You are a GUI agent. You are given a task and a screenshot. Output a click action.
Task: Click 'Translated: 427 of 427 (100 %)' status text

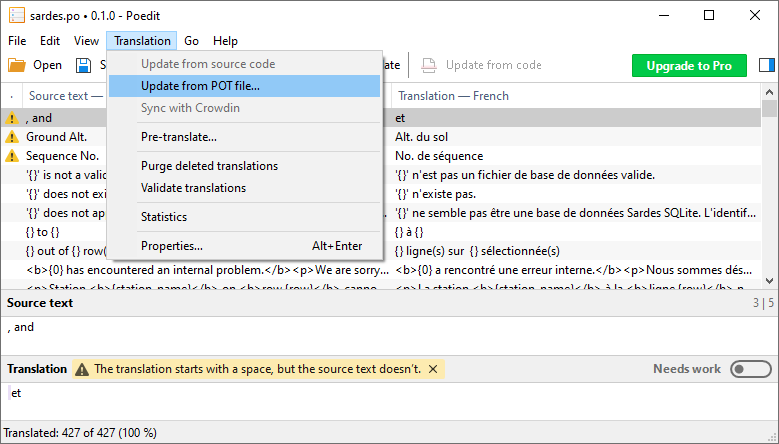click(80, 433)
